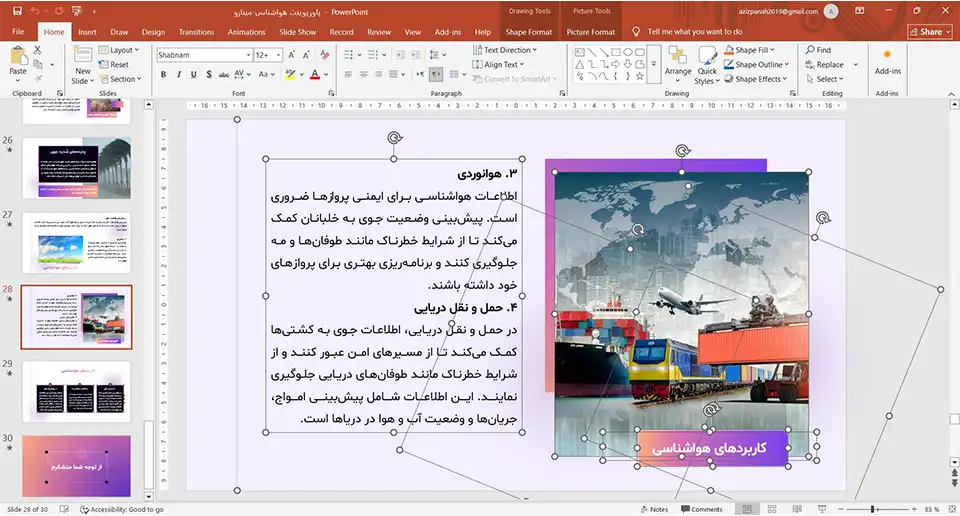Click Increase Font Size icon
The width and height of the screenshot is (960, 516).
[x=291, y=55]
